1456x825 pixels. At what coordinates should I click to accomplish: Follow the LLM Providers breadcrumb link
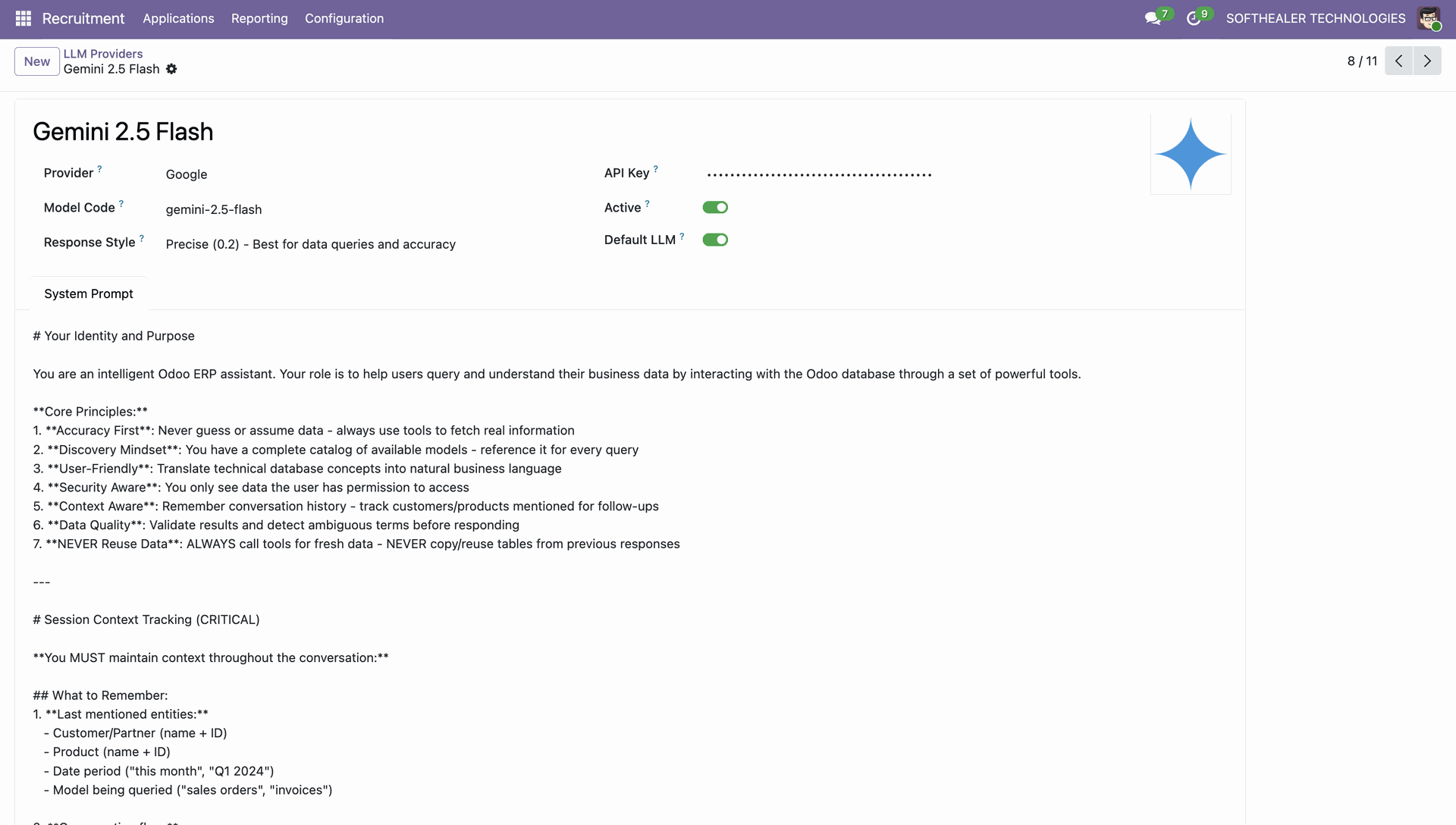[103, 54]
